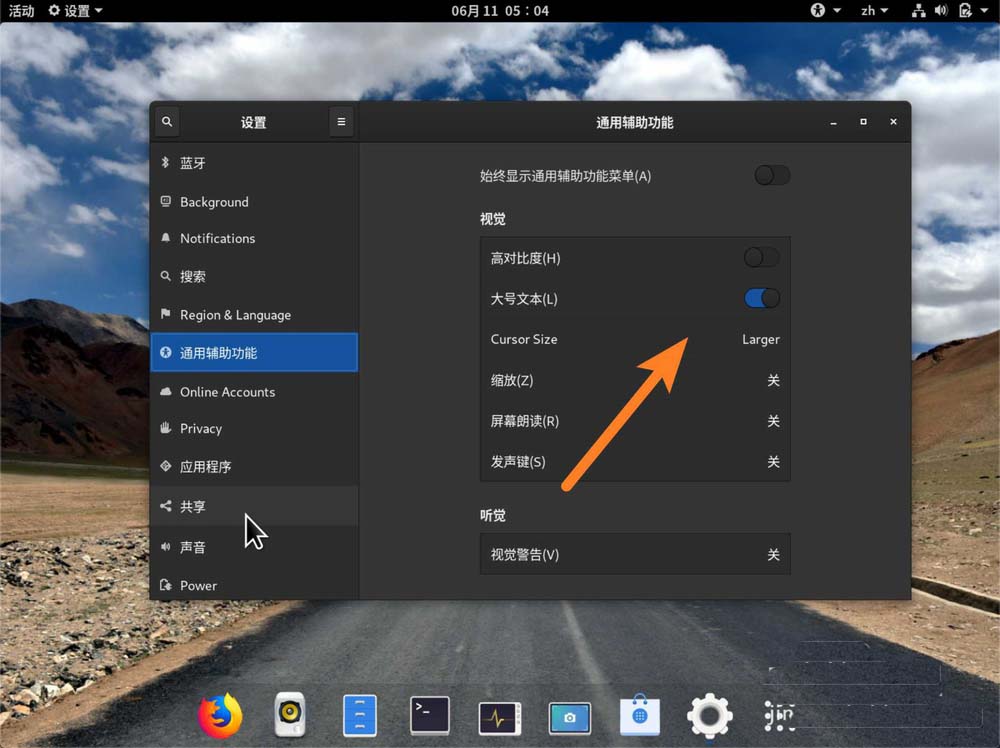This screenshot has height=748, width=1000.
Task: Open the zh input language dropdown
Action: (x=874, y=11)
